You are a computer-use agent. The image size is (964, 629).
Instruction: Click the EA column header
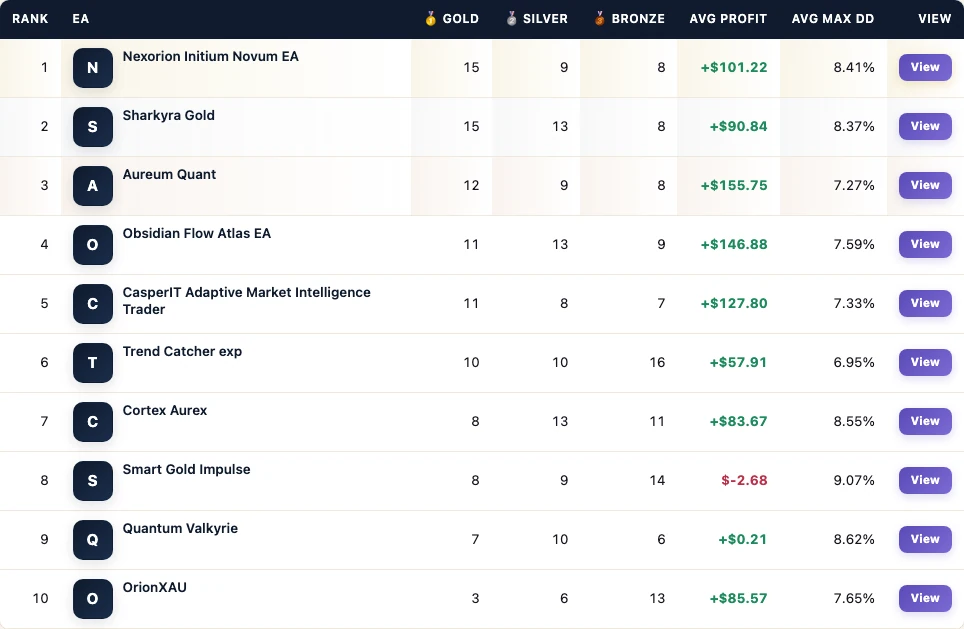point(81,19)
